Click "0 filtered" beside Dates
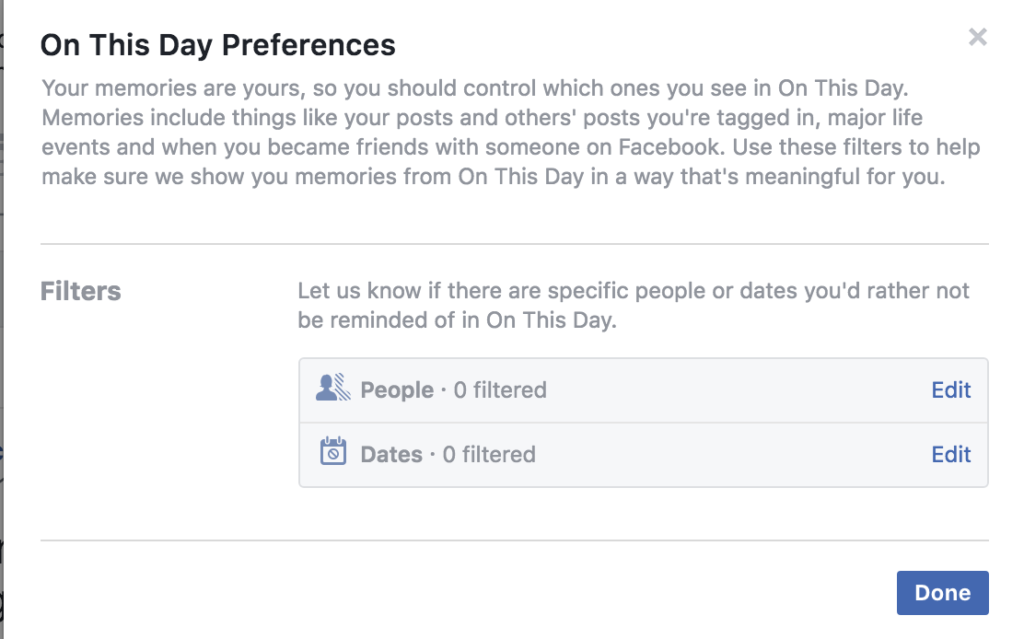This screenshot has width=1024, height=639. (489, 454)
